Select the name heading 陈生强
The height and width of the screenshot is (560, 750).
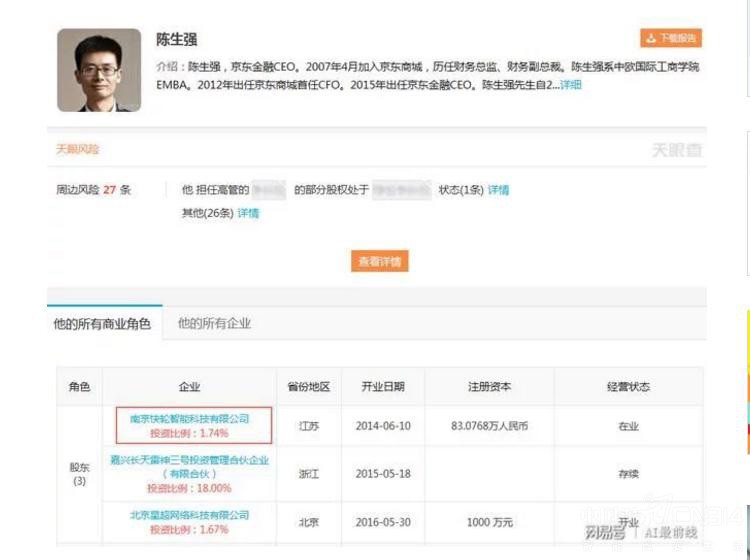tap(176, 39)
